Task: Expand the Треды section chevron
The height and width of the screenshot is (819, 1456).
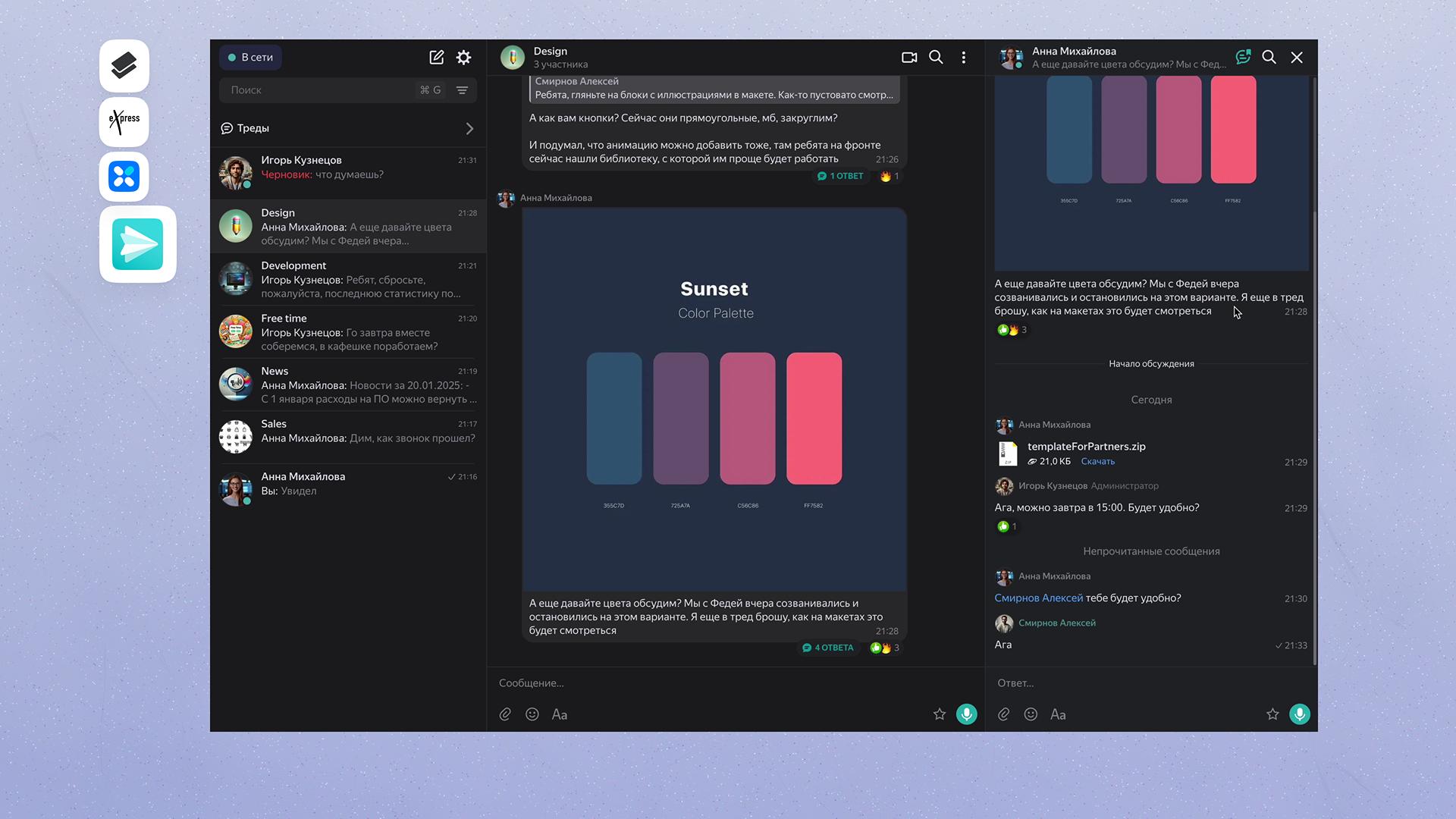Action: tap(469, 129)
